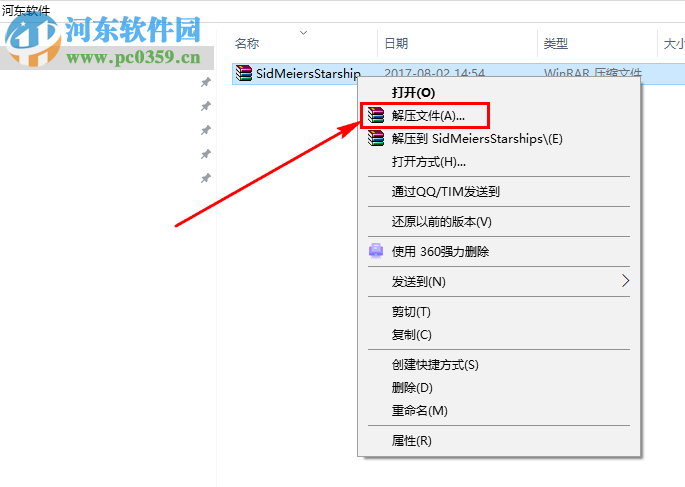Click the WinRAR icon beside 解压文件(A)...
This screenshot has height=487, width=685.
376,115
